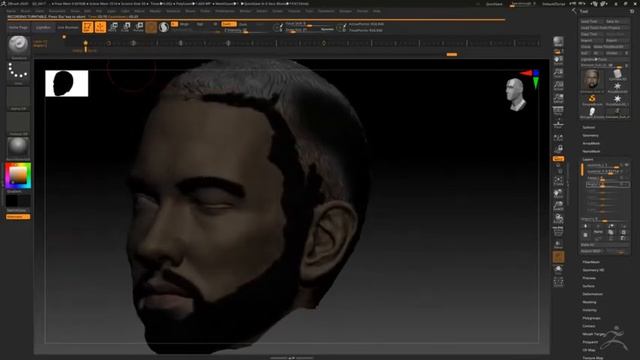Expand the FiberMesh subpalette
640x360 pixels.
[591, 262]
